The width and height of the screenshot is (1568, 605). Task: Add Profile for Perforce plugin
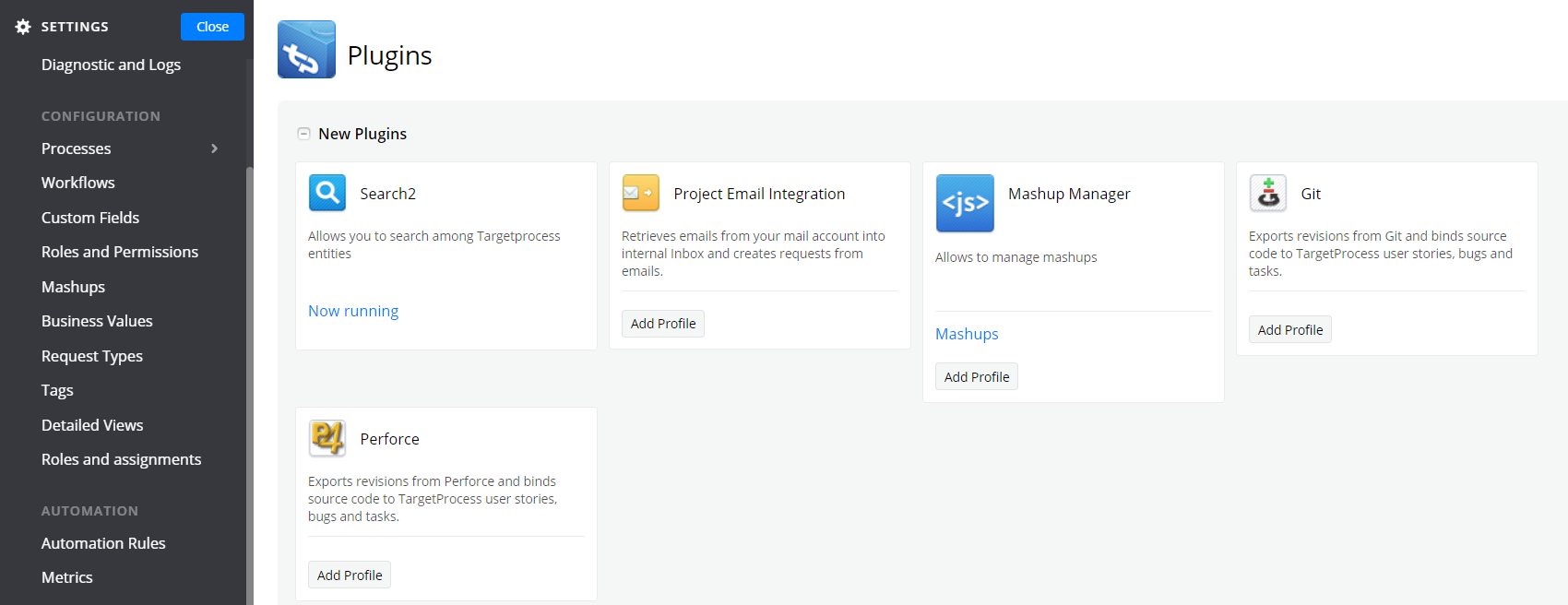[350, 575]
